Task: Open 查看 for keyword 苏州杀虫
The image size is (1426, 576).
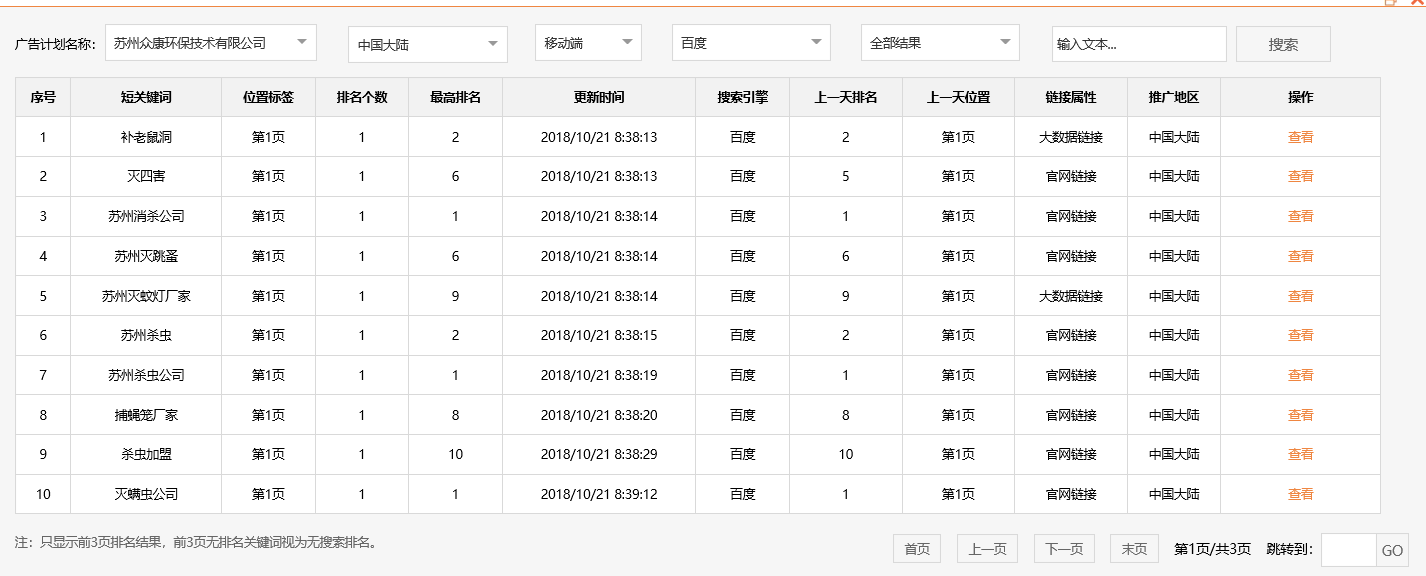Action: (x=1301, y=335)
